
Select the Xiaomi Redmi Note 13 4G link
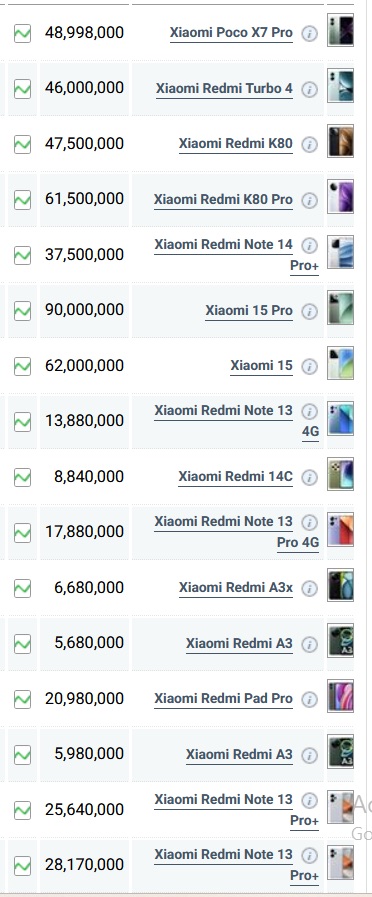236,421
